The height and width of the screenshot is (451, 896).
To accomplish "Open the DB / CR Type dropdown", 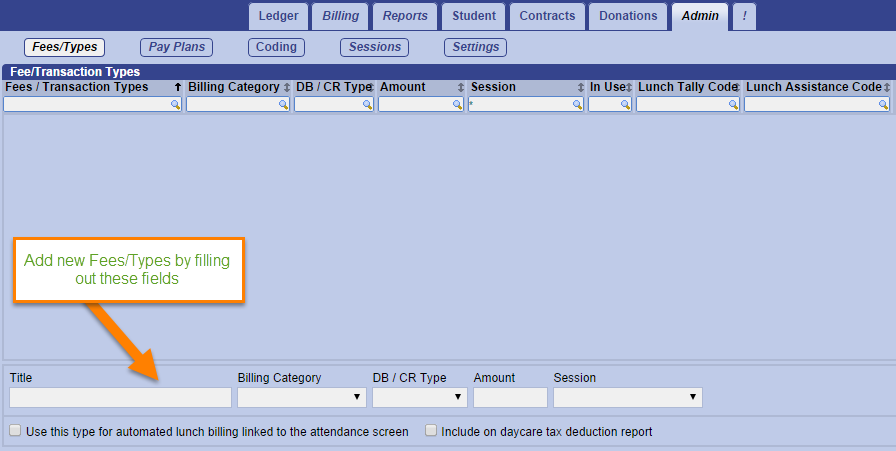I will pos(420,397).
